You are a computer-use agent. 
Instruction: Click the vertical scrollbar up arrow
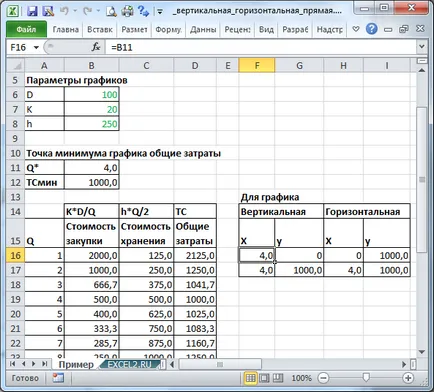tap(422, 70)
